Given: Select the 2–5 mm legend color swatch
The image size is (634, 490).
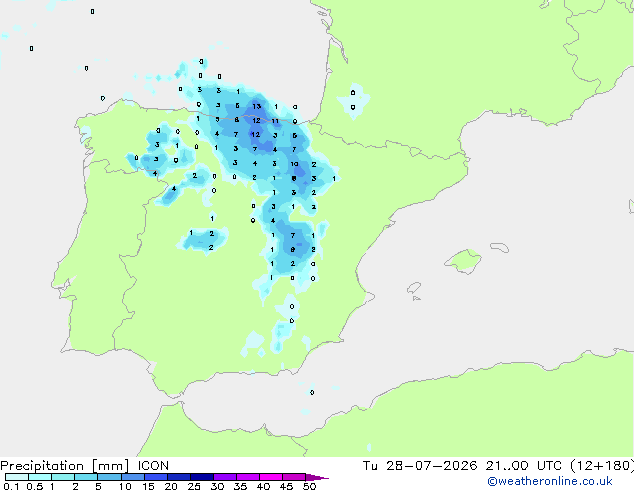Looking at the screenshot, I should pyautogui.click(x=86, y=477).
